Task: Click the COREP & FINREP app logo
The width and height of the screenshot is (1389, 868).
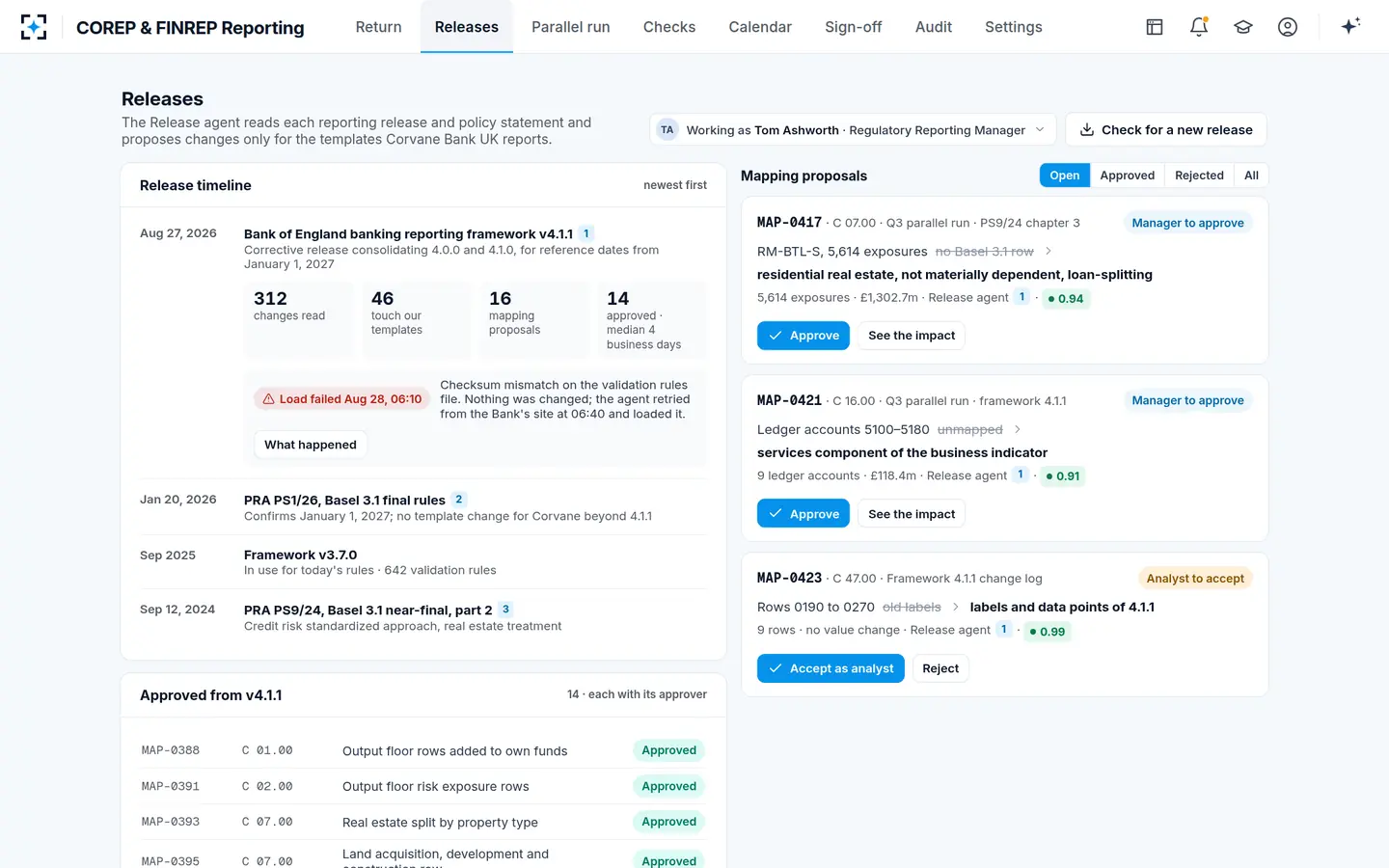Action: 34,27
